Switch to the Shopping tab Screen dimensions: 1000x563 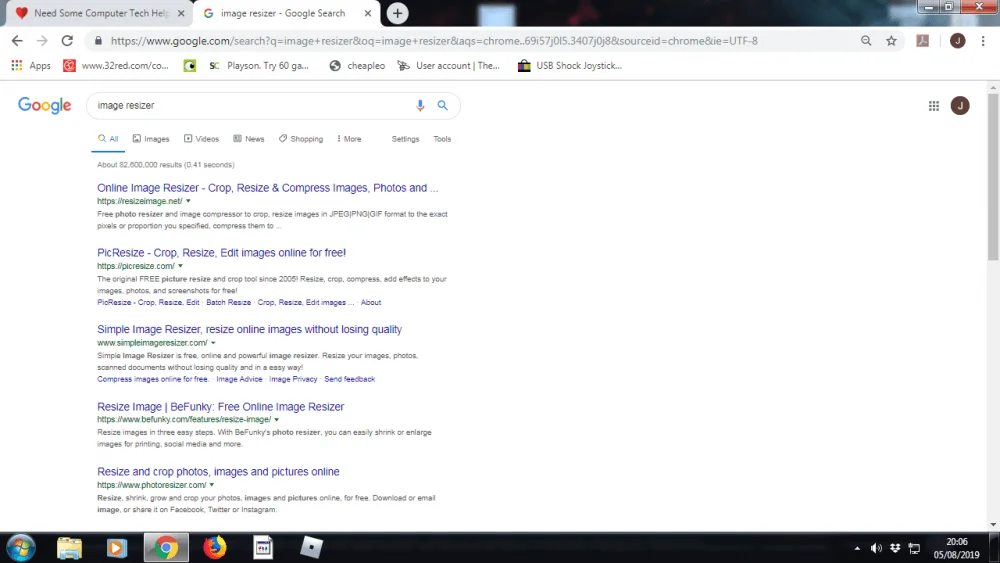tap(301, 139)
